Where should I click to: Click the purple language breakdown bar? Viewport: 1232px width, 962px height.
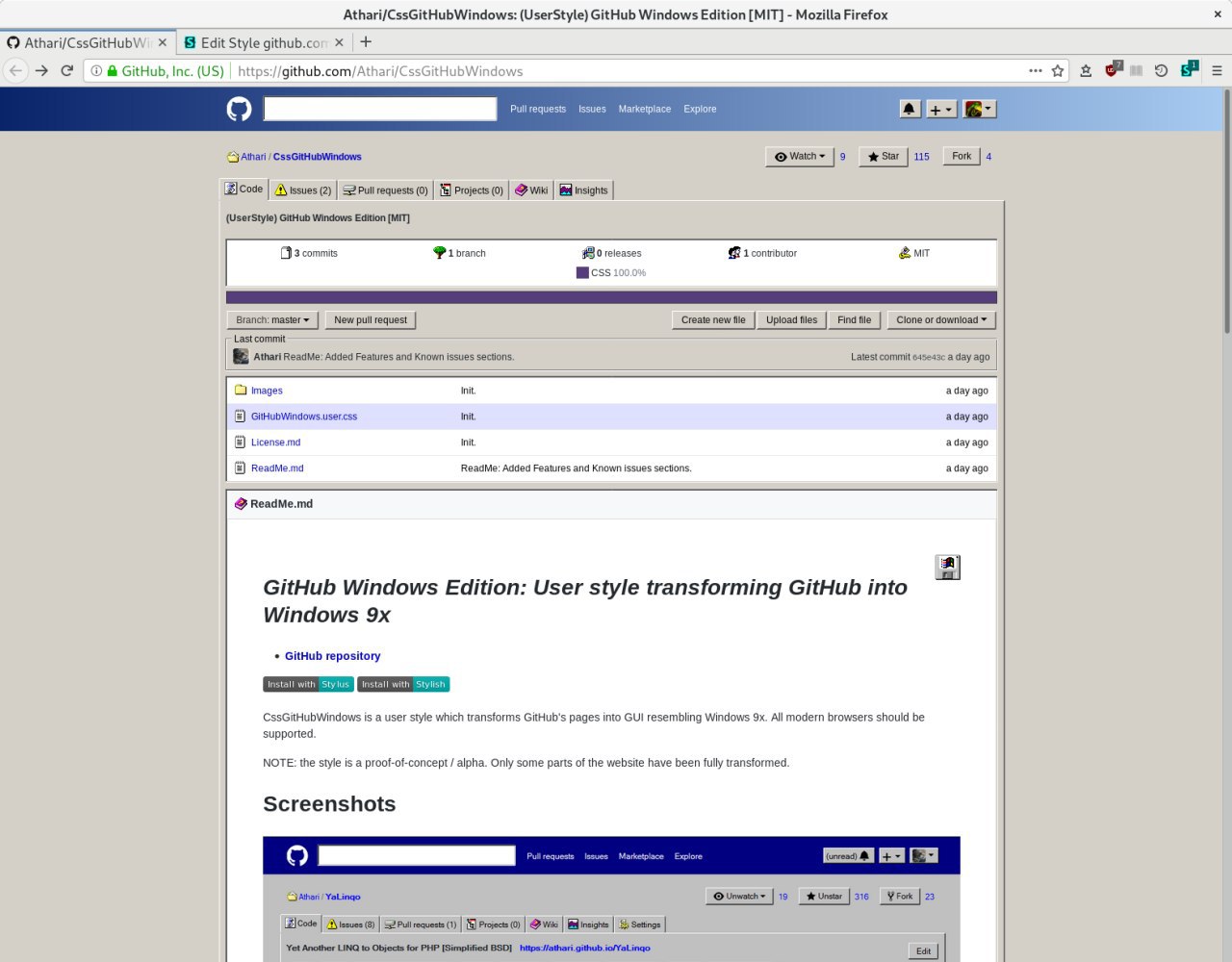coord(611,297)
